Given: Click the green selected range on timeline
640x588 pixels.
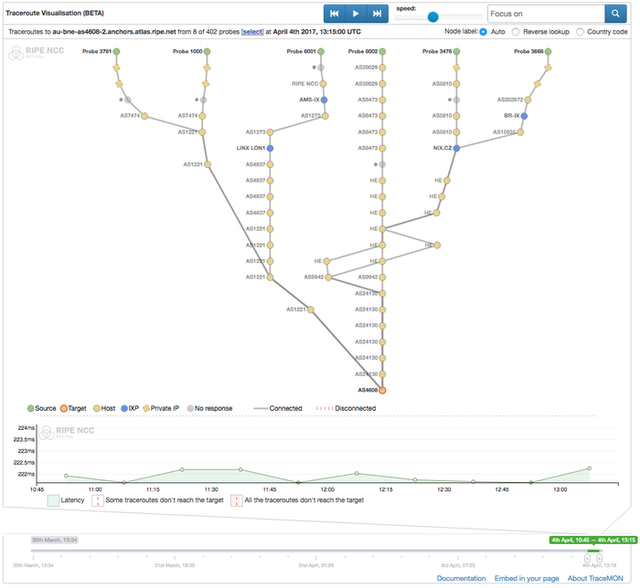Looking at the screenshot, I should [x=593, y=551].
